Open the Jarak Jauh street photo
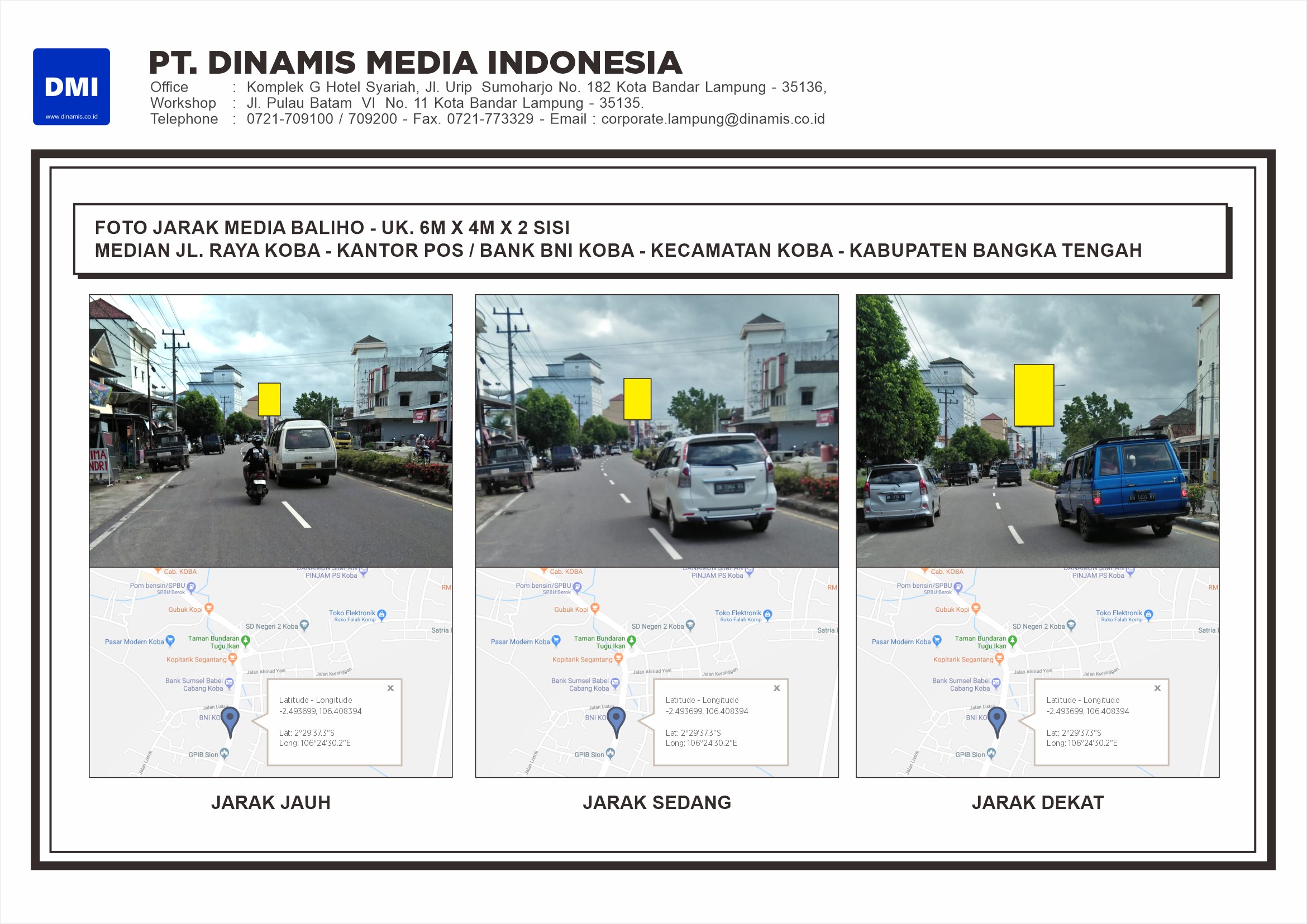The width and height of the screenshot is (1307, 924). point(270,430)
